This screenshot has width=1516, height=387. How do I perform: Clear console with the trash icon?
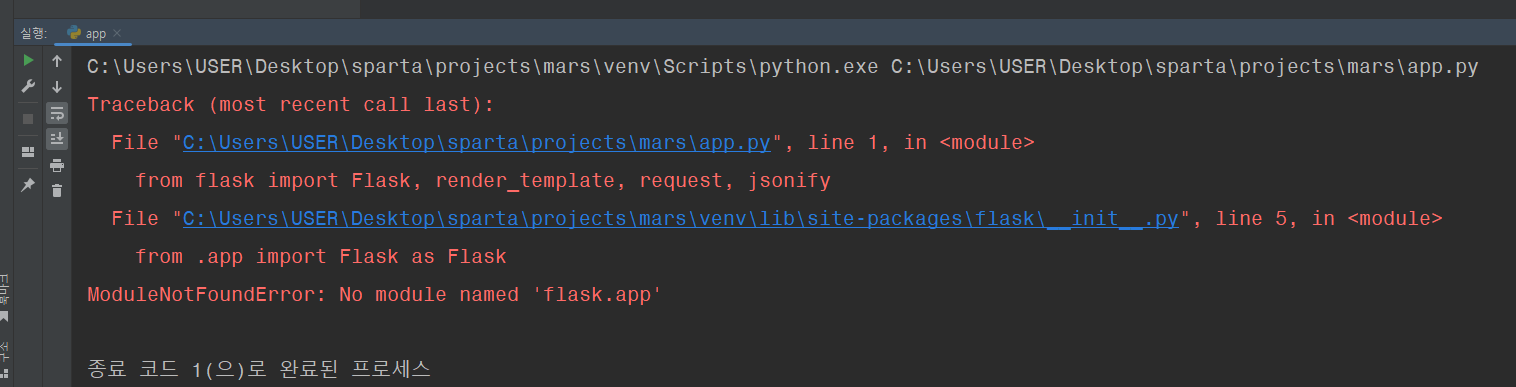(57, 190)
